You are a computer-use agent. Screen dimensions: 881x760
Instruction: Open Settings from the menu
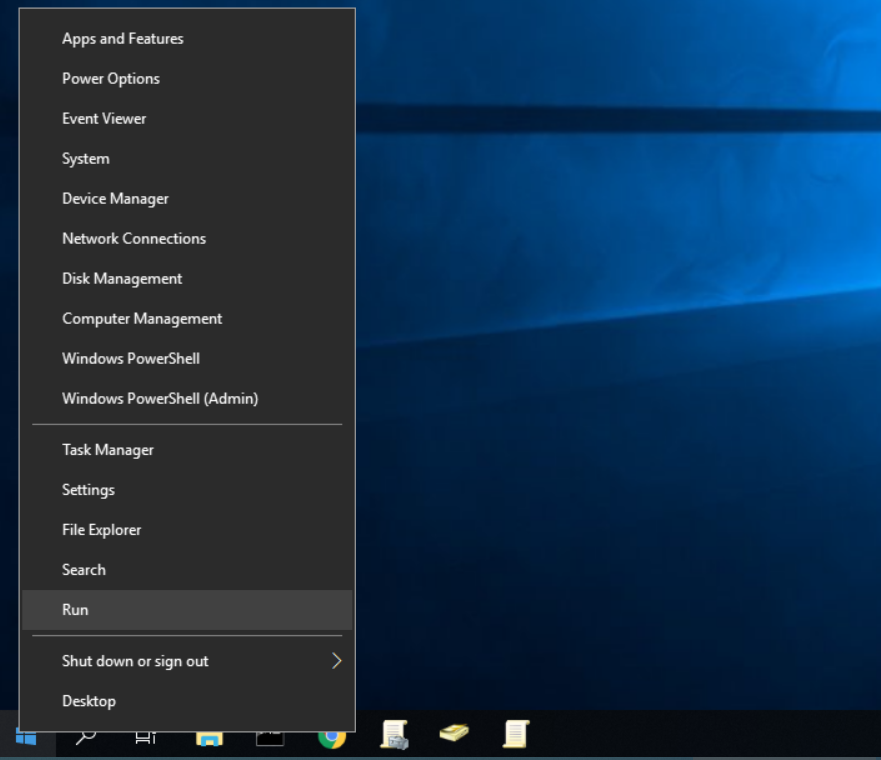pyautogui.click(x=88, y=490)
